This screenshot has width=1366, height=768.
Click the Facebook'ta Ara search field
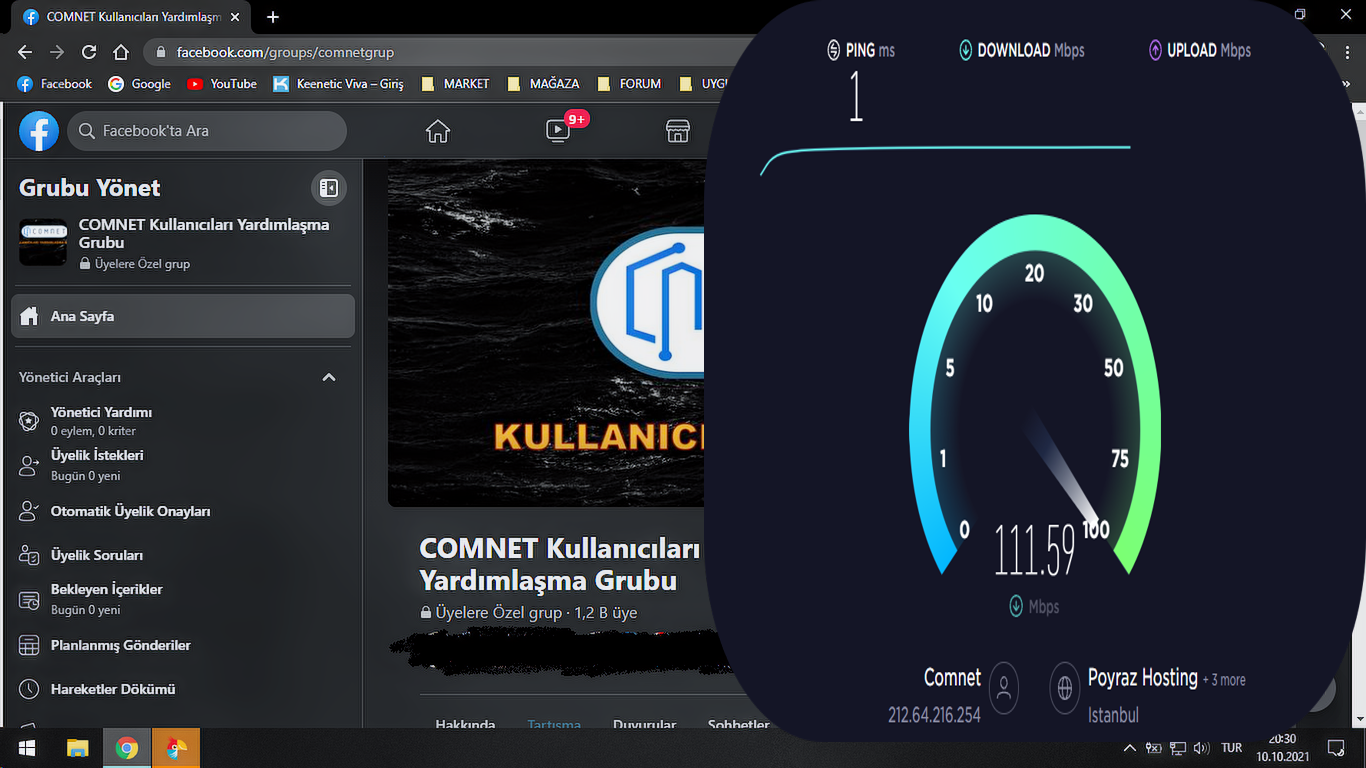pos(207,131)
